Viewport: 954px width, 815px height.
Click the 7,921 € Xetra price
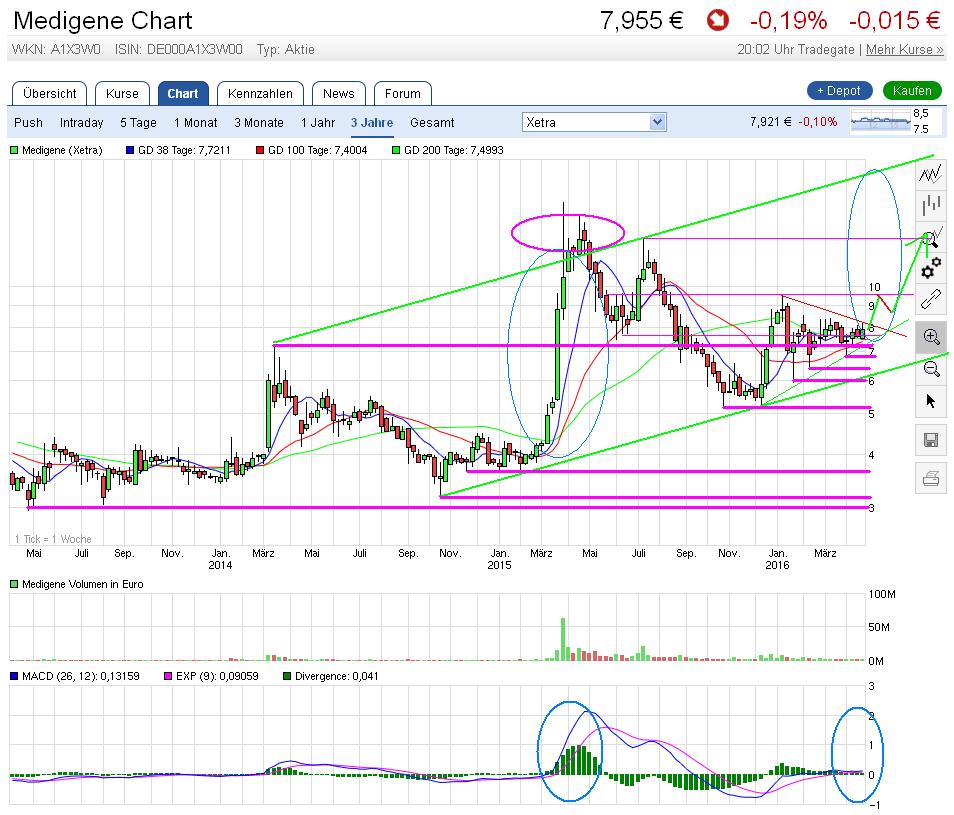(x=770, y=122)
